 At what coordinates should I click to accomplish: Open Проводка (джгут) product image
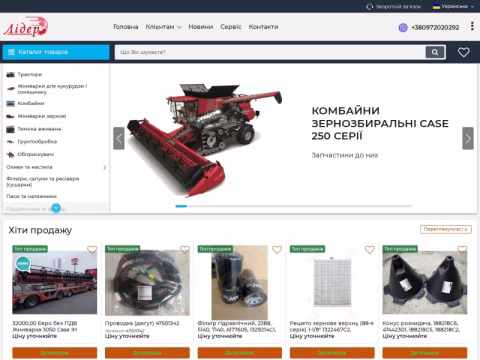coord(147,283)
